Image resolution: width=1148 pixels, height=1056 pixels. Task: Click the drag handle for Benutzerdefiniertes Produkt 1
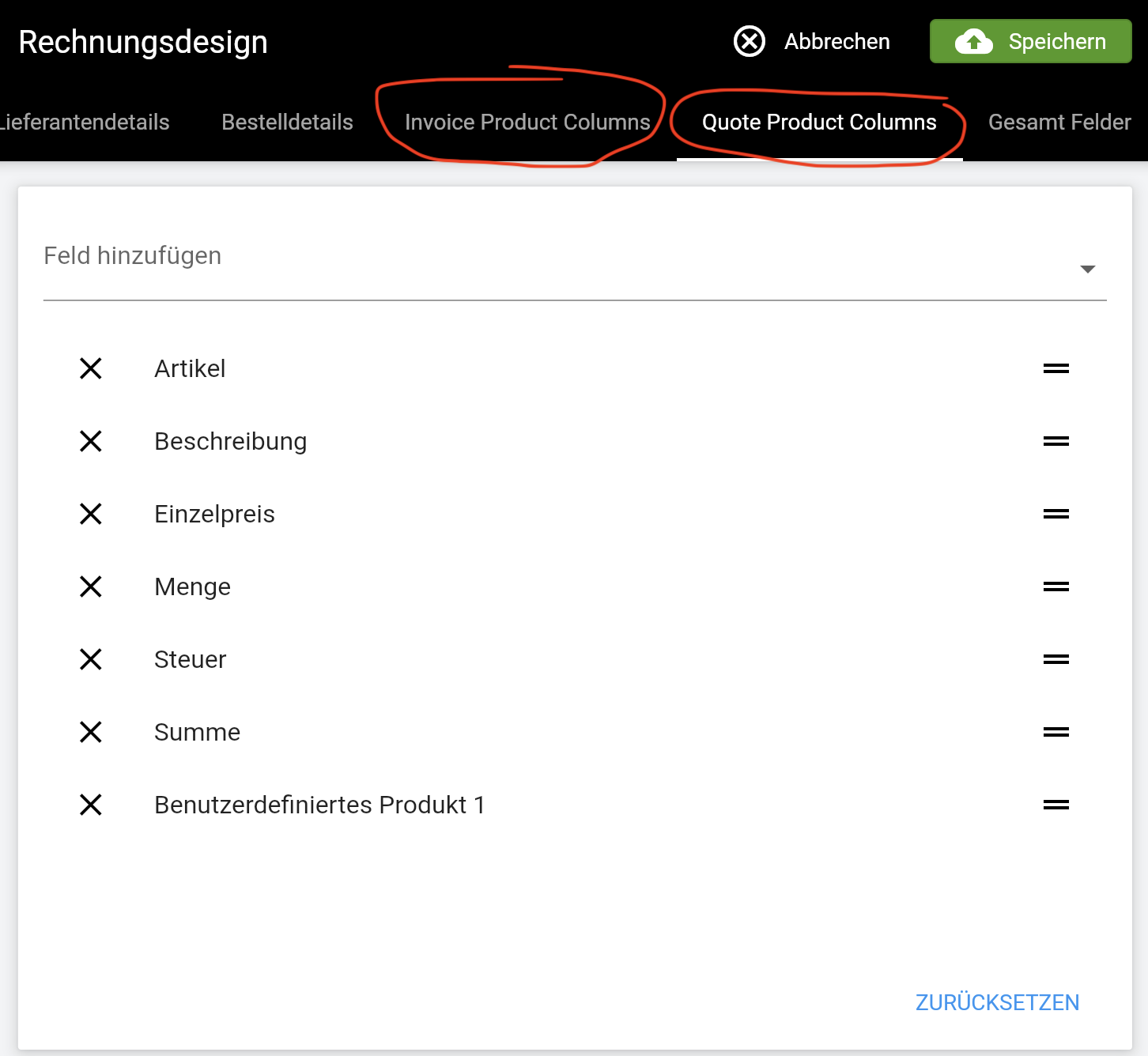(1056, 805)
